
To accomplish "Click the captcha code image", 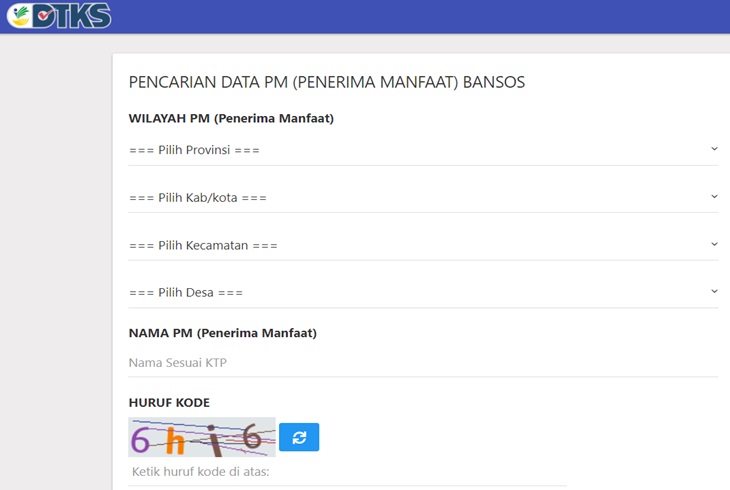I will [x=201, y=437].
